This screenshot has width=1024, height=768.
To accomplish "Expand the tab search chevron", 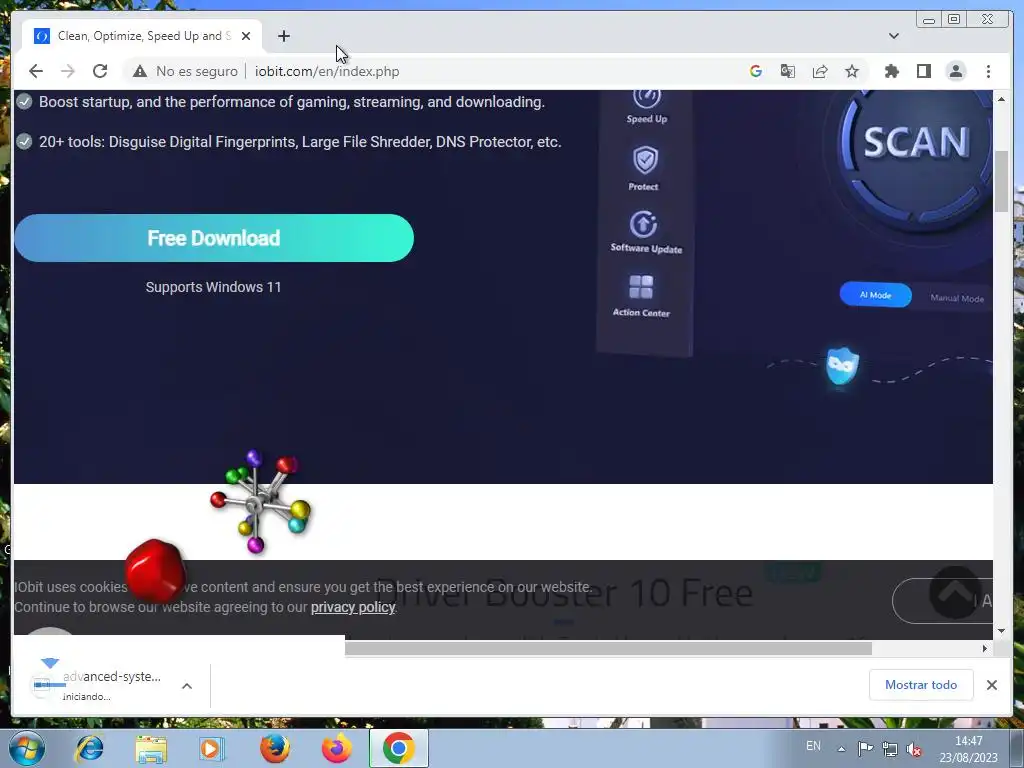I will pyautogui.click(x=893, y=36).
